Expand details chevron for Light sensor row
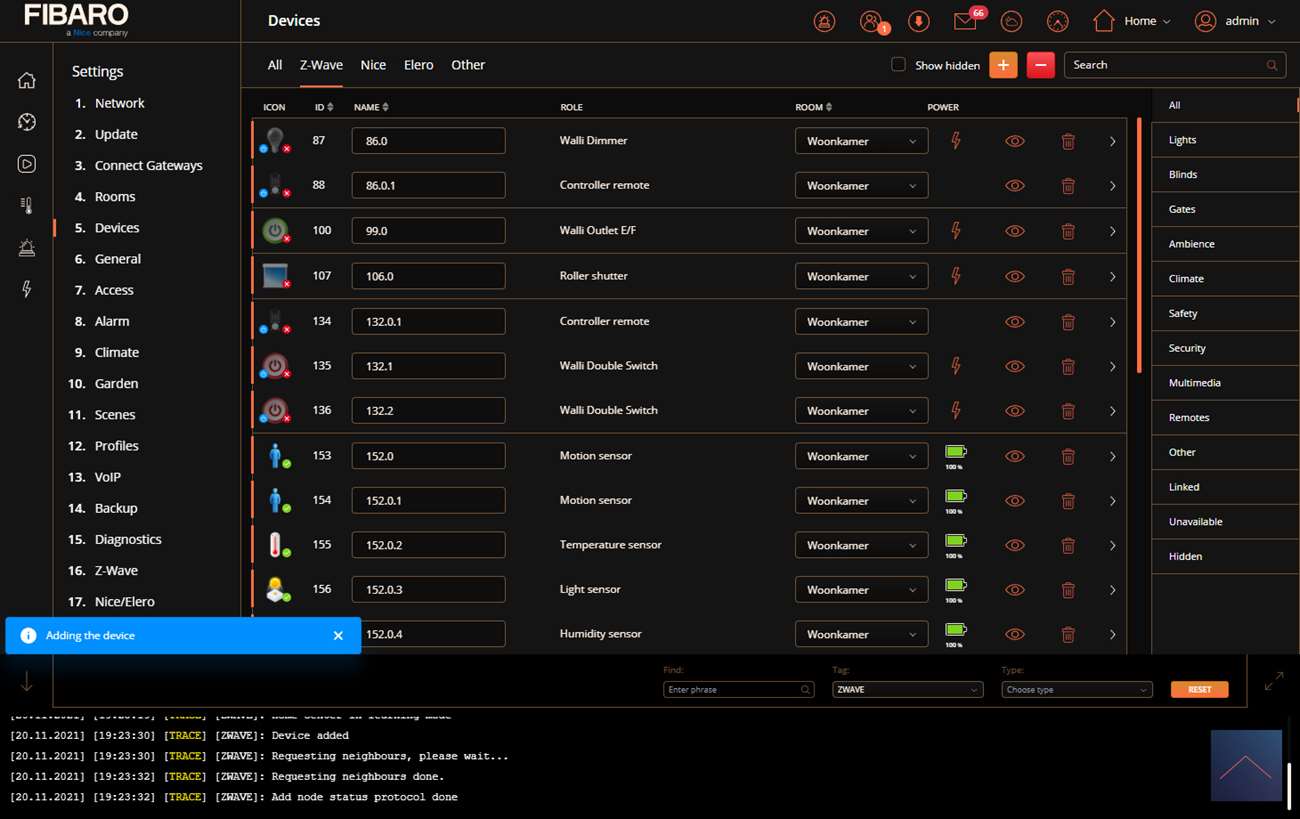The height and width of the screenshot is (819, 1300). [1112, 590]
